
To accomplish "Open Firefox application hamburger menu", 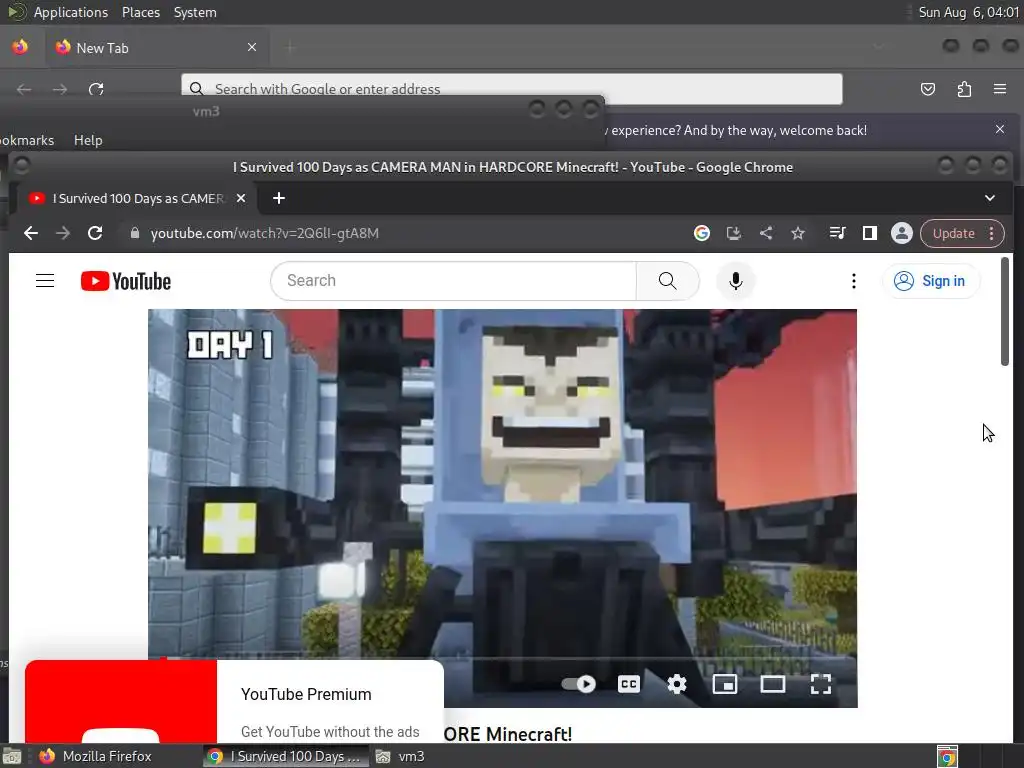I will point(1000,89).
